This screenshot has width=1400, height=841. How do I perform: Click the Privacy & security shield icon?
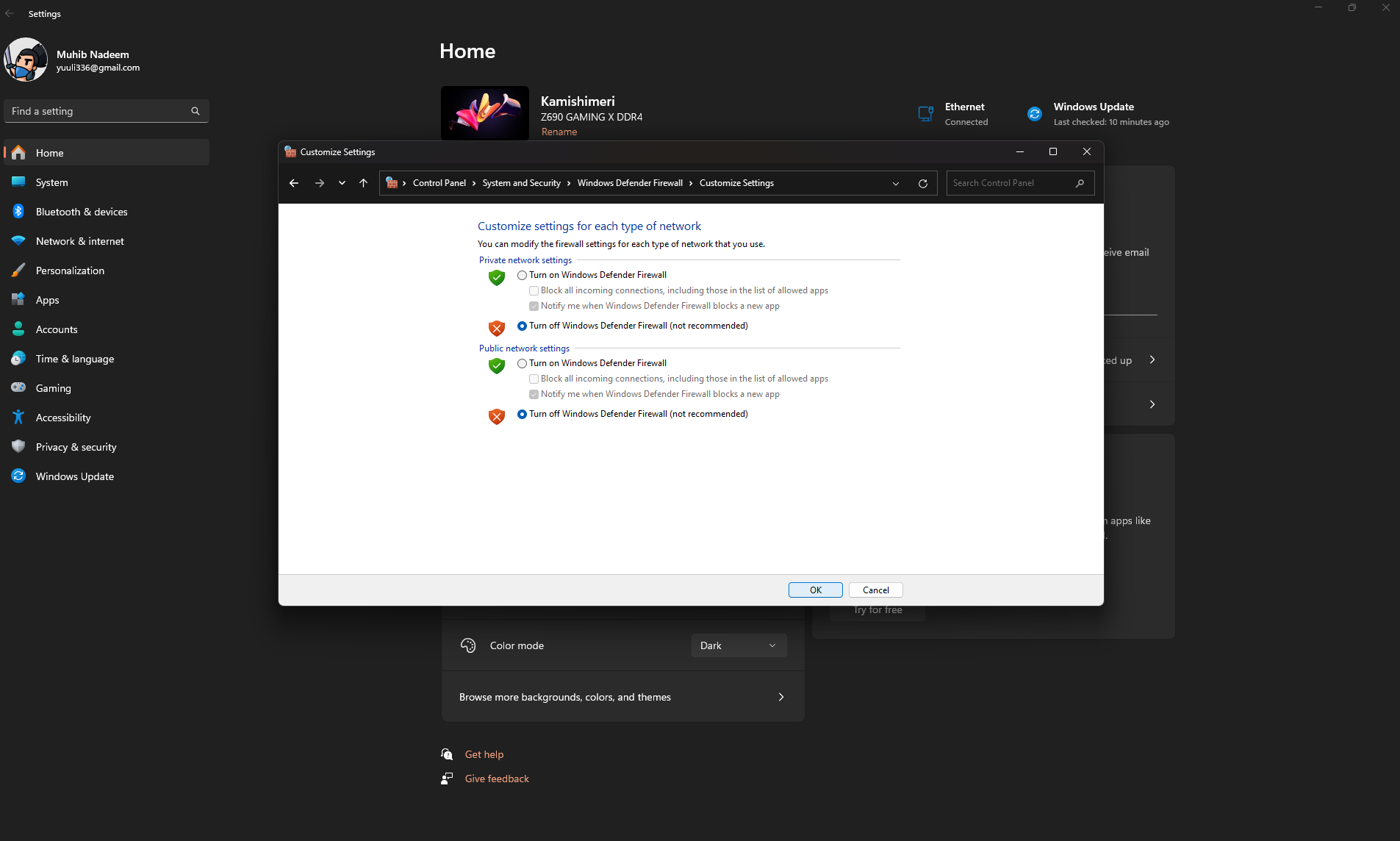click(x=18, y=447)
